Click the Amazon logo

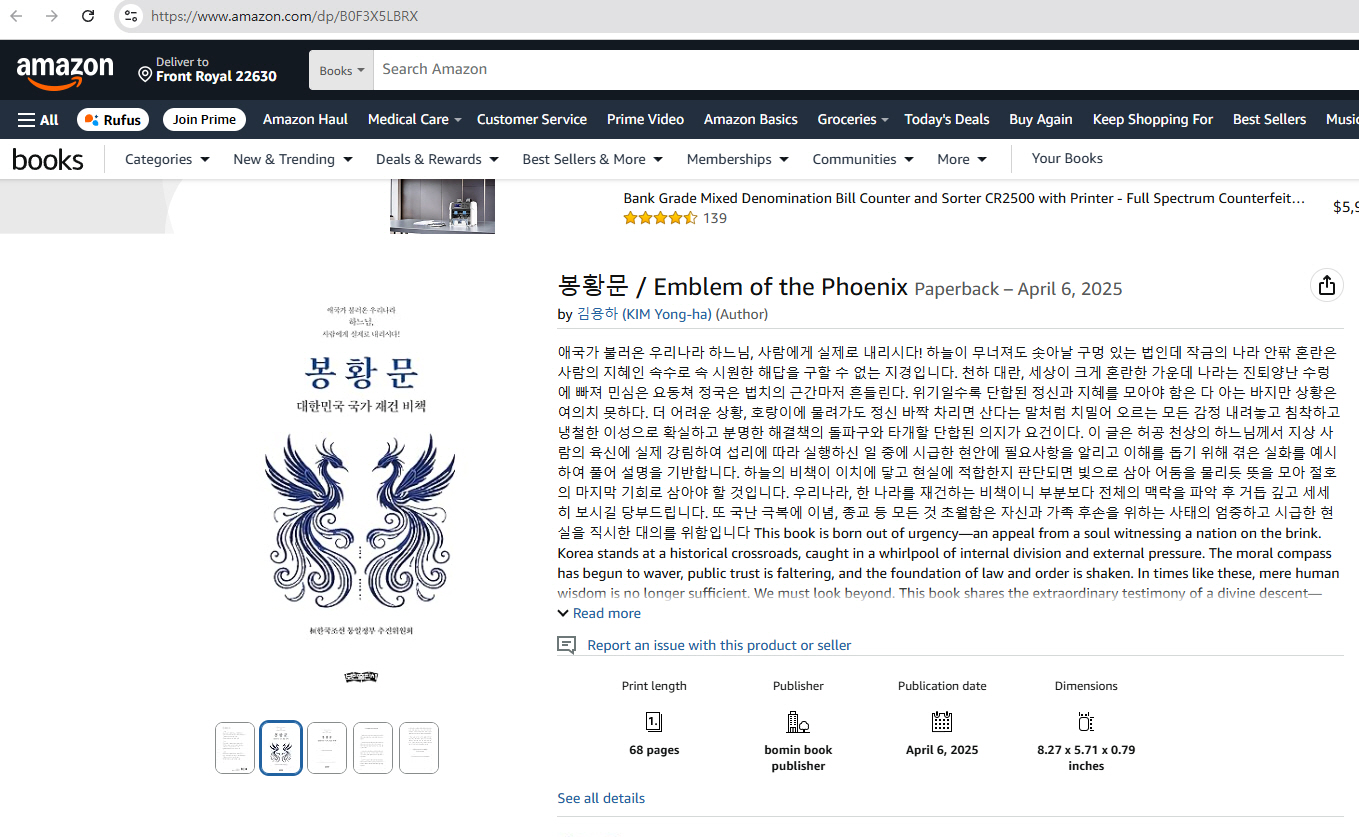[x=65, y=72]
